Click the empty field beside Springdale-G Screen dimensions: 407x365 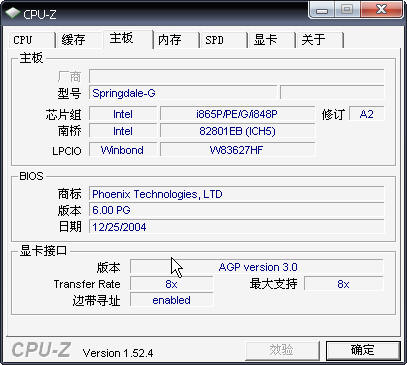[332, 93]
